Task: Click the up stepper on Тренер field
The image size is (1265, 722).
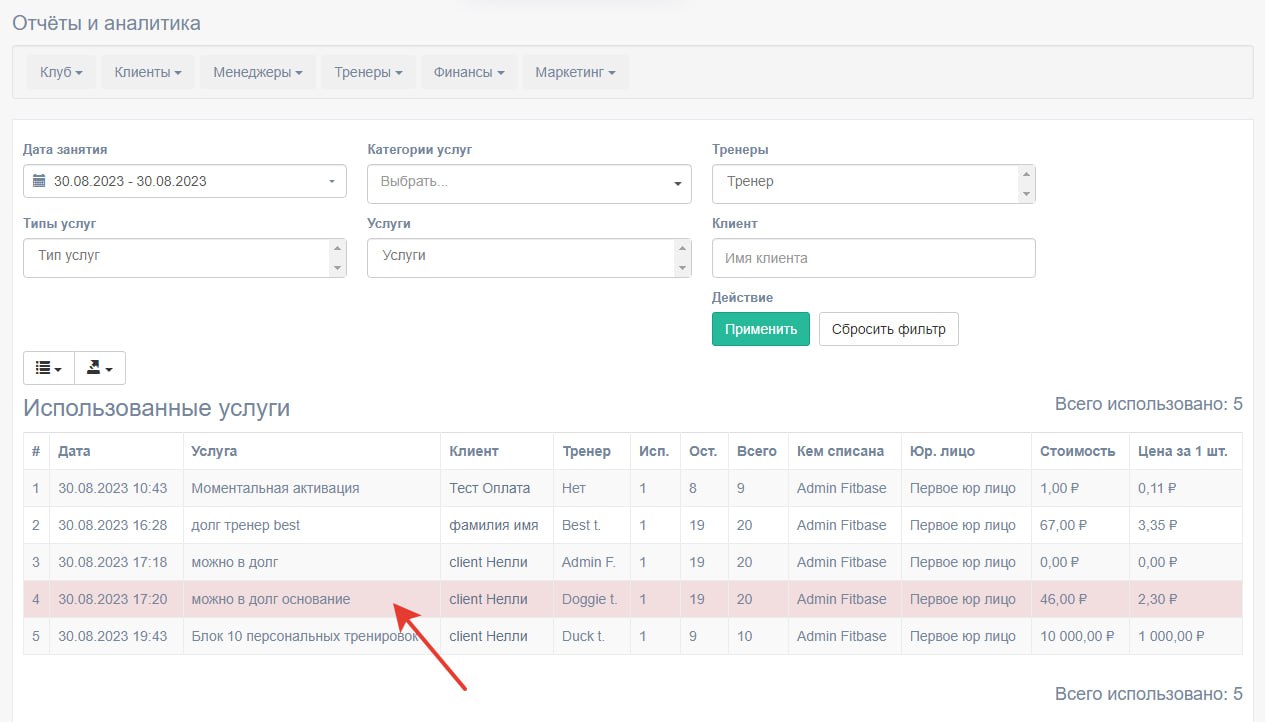Action: pos(1028,172)
